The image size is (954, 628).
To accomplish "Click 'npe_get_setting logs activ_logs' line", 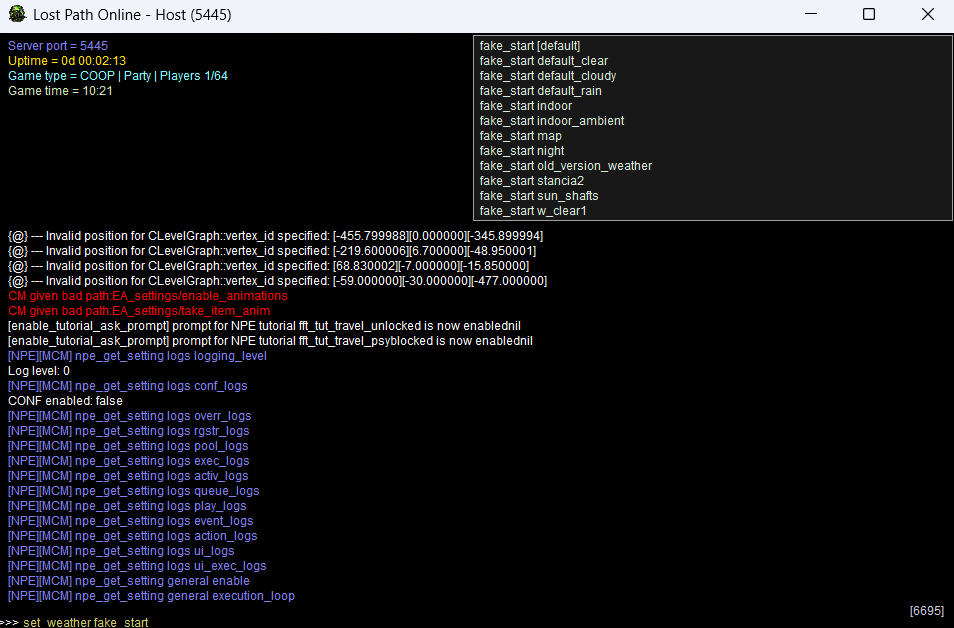I will click(x=128, y=476).
